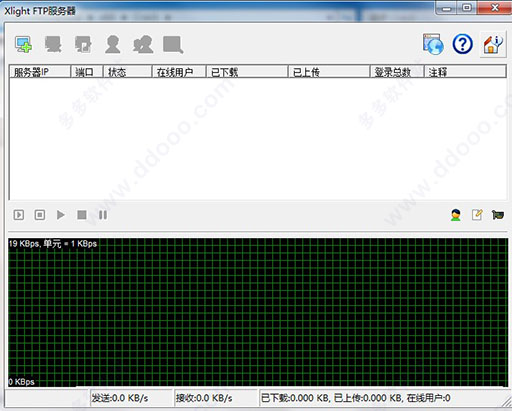
Task: Close the Xlight FTP window
Action: pos(495,8)
